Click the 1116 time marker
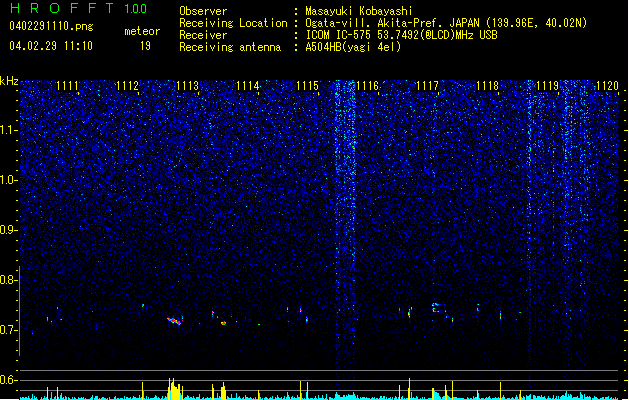 click(x=367, y=86)
